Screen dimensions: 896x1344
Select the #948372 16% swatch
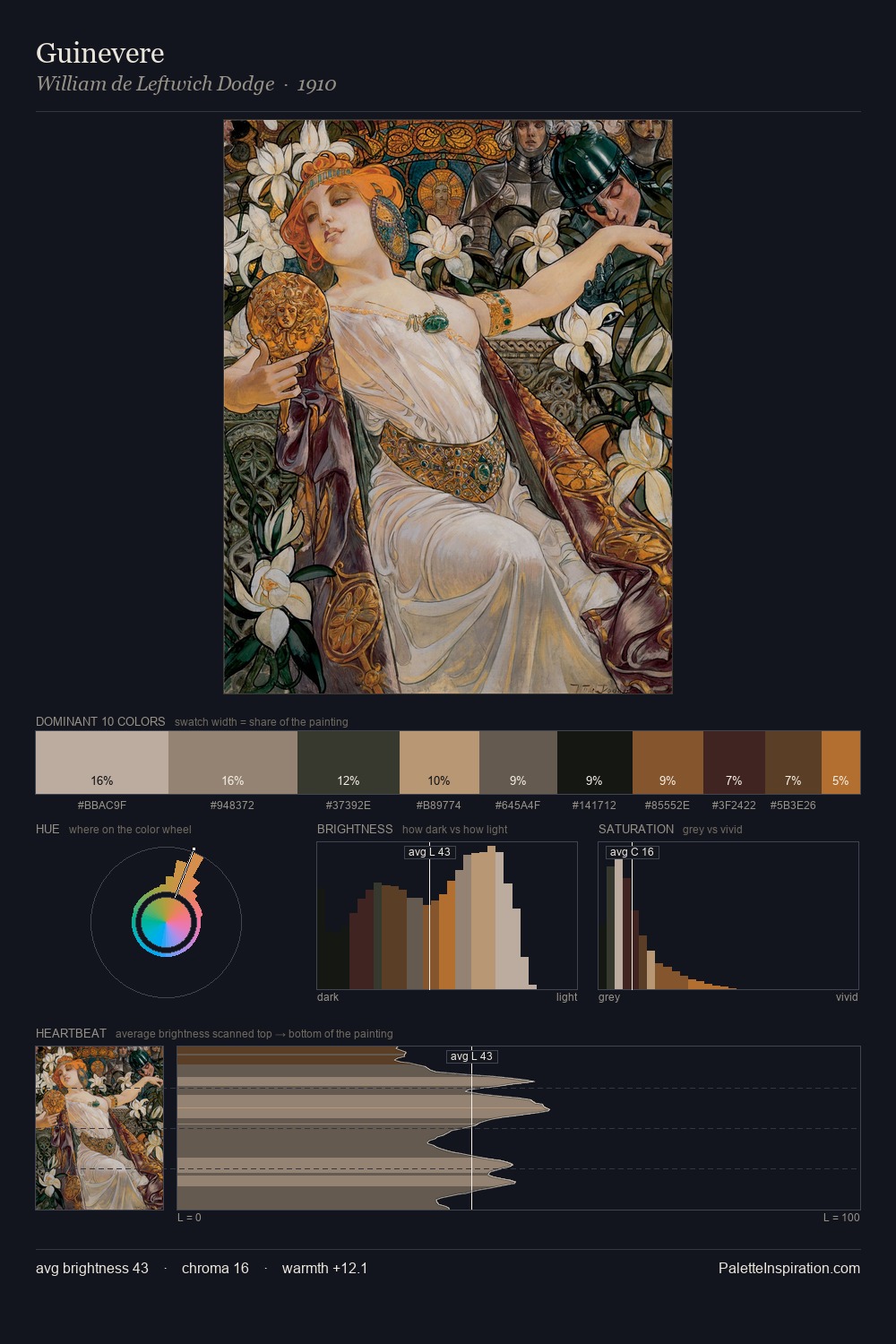233,762
